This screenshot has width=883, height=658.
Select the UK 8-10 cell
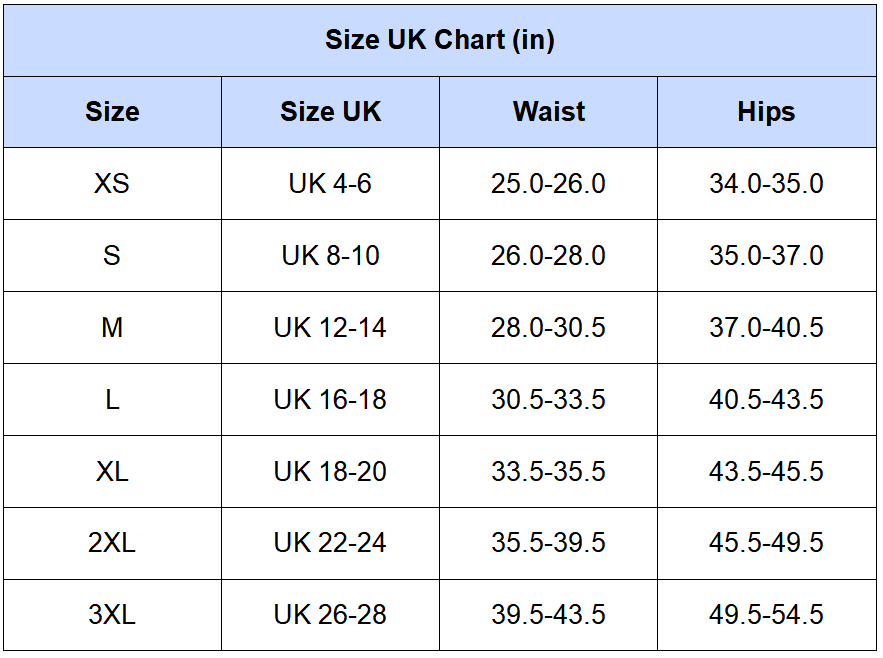[x=331, y=256]
